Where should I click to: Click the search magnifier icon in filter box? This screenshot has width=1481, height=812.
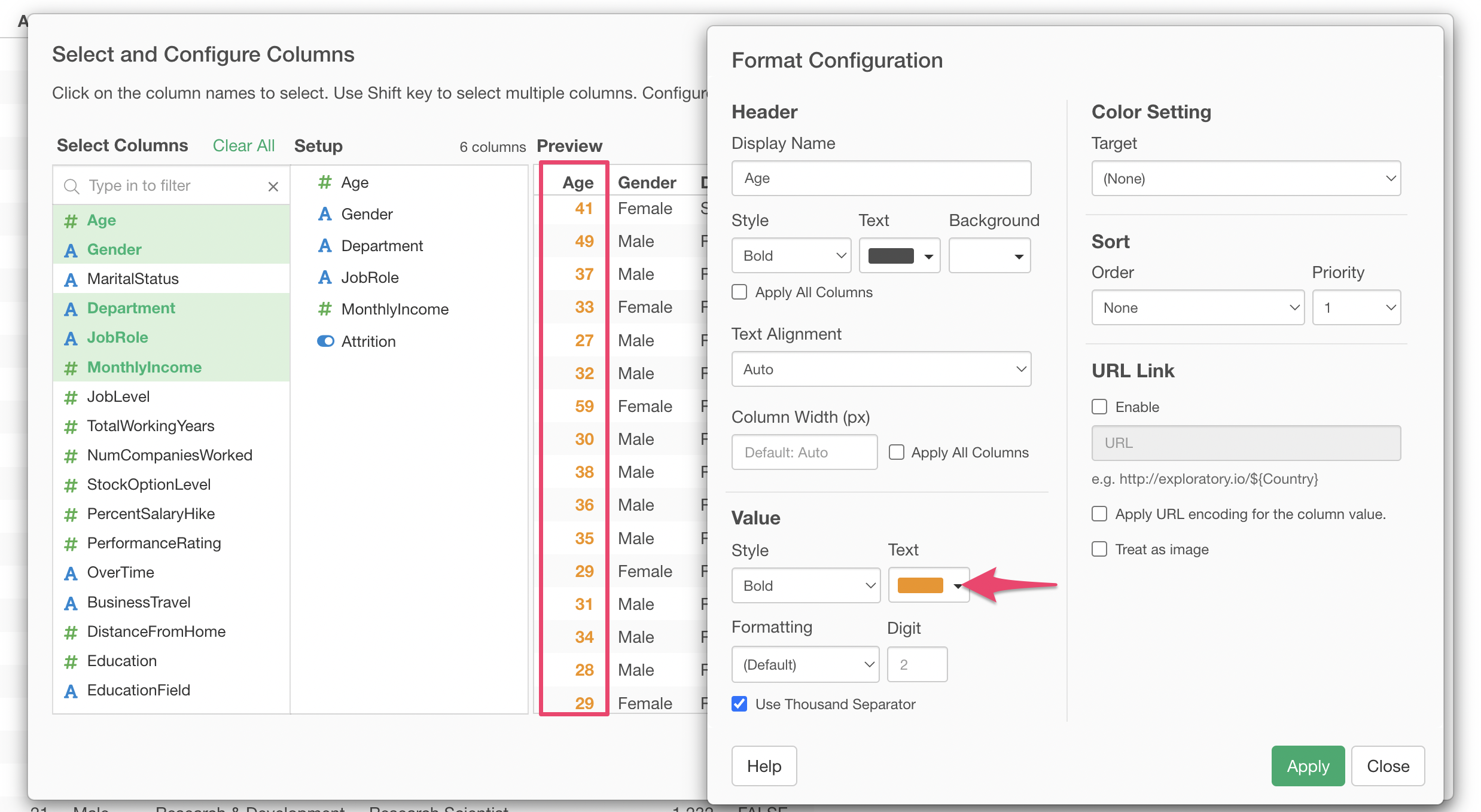[x=71, y=187]
